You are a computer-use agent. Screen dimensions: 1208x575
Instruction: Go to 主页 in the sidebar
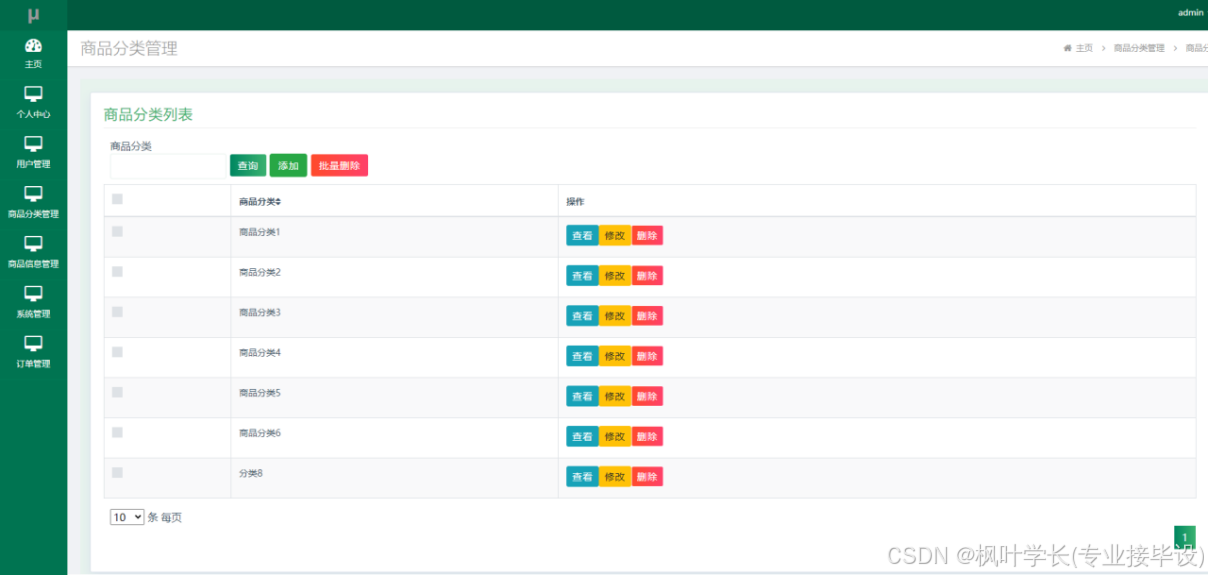tap(33, 64)
